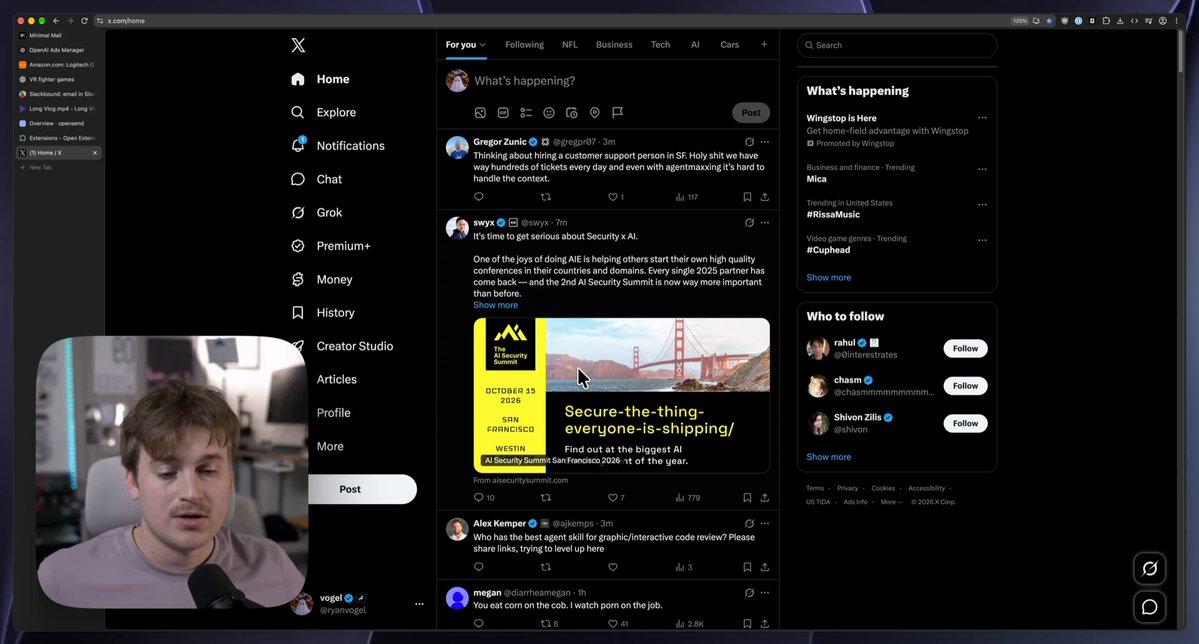Image resolution: width=1199 pixels, height=644 pixels.
Task: Open Grok from the left navigation
Action: tap(317, 213)
